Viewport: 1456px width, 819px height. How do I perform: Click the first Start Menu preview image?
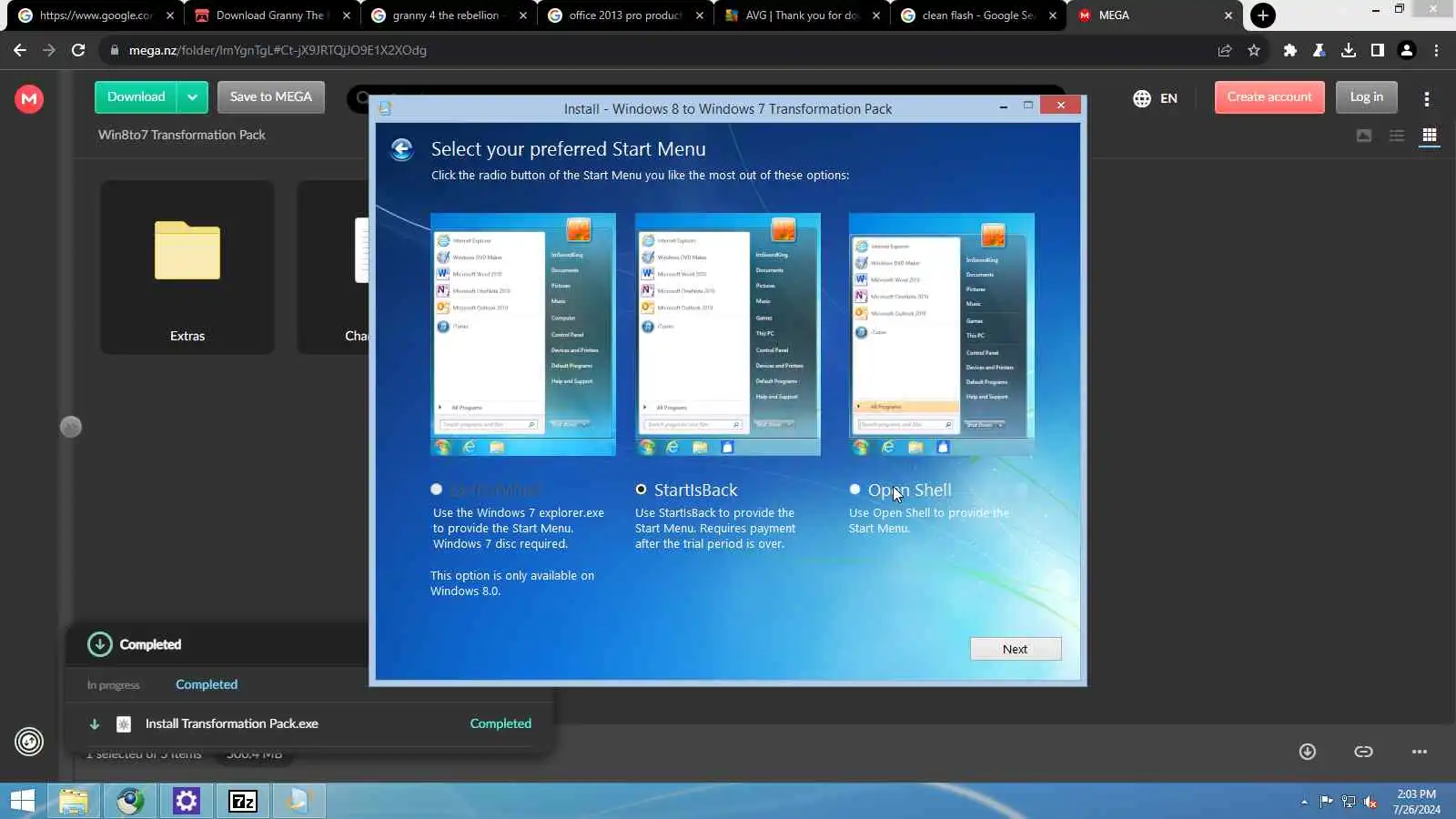tap(522, 334)
